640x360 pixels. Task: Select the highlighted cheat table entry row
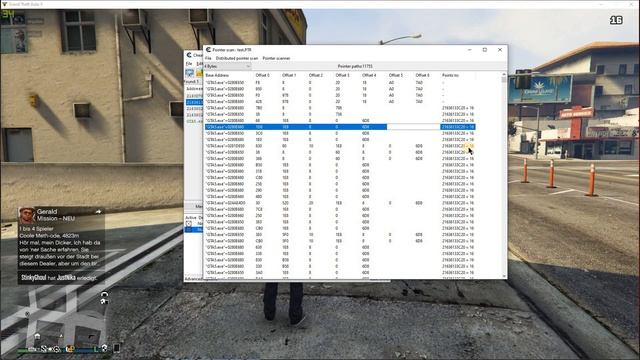(194, 230)
